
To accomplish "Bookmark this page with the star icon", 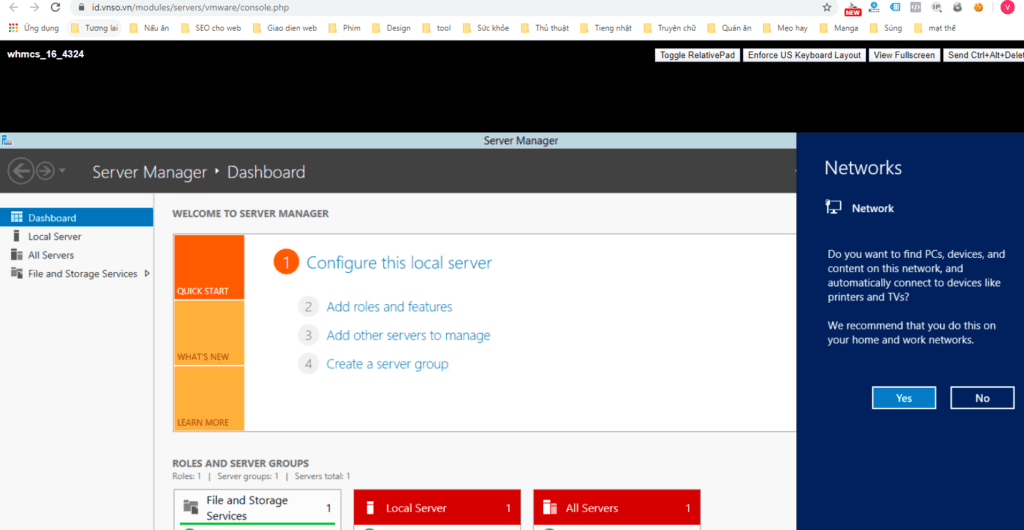I will (827, 8).
